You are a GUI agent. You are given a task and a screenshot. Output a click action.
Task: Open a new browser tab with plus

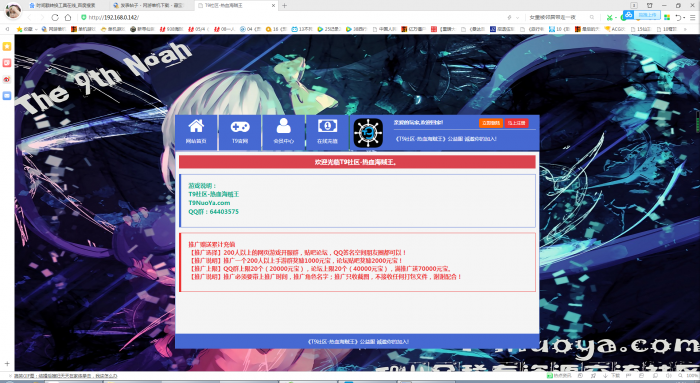(284, 5)
